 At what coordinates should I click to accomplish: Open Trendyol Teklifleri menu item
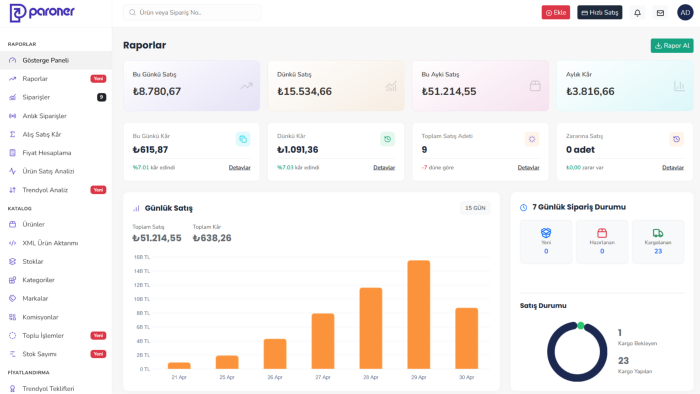(56, 389)
